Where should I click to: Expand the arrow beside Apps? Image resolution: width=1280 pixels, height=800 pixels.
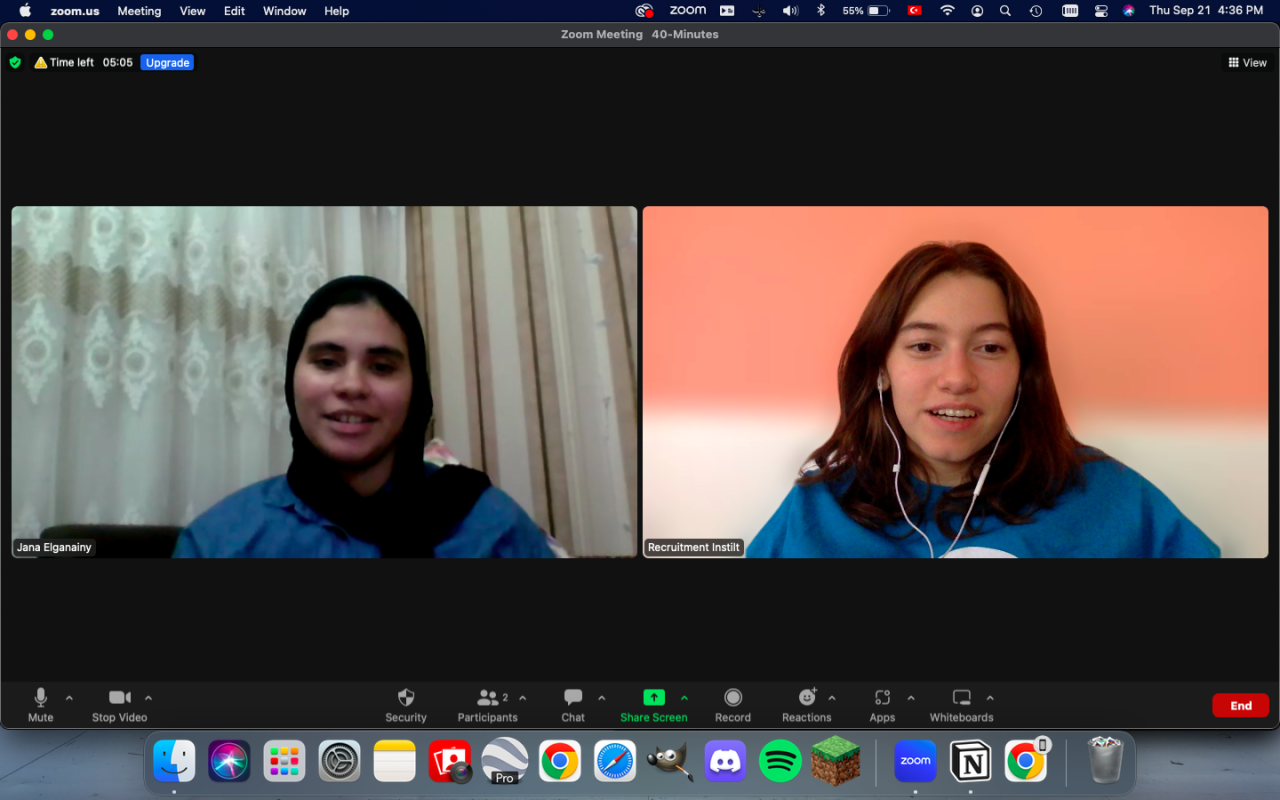coord(911,698)
